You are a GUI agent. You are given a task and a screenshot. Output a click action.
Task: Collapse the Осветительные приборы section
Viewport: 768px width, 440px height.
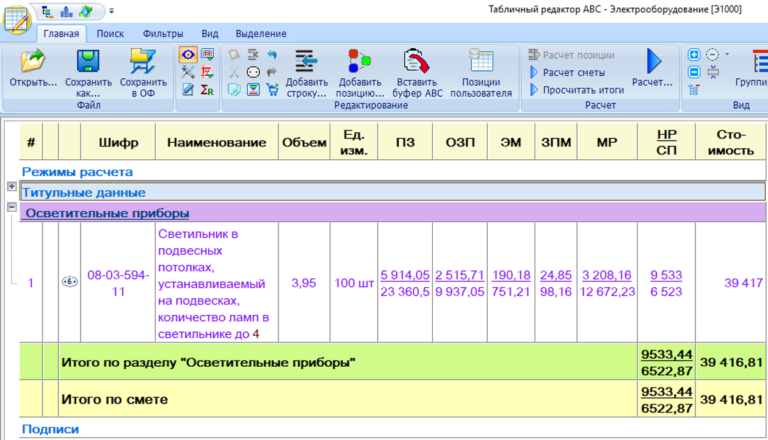coord(12,207)
